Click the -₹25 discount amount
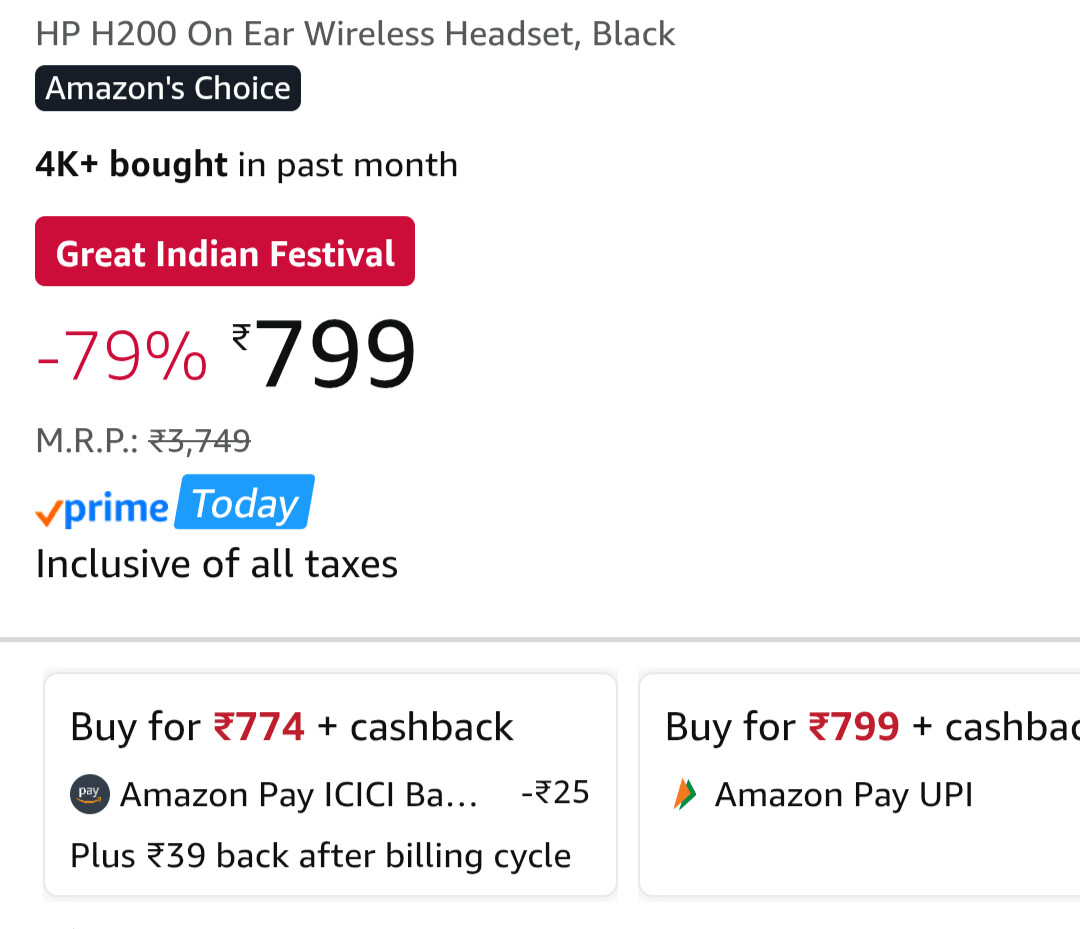 [x=555, y=793]
